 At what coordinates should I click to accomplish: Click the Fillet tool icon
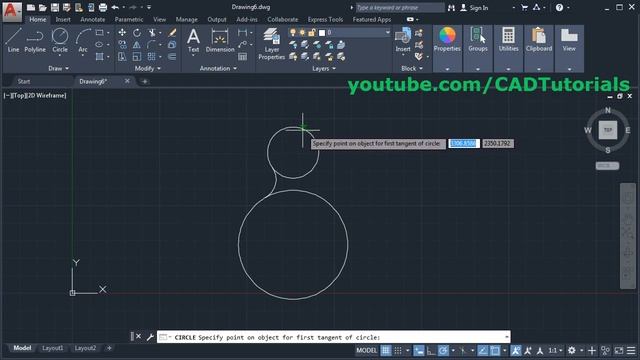pyautogui.click(x=152, y=44)
